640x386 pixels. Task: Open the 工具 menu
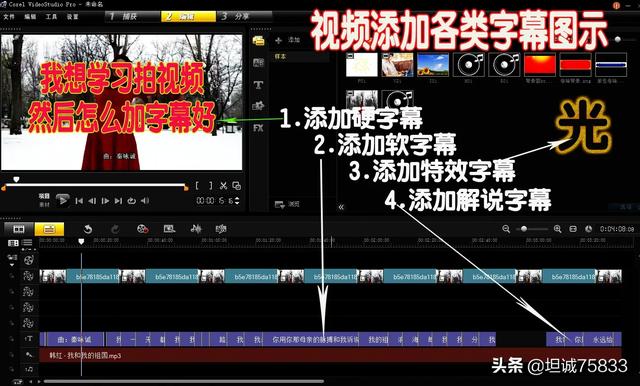[51, 16]
